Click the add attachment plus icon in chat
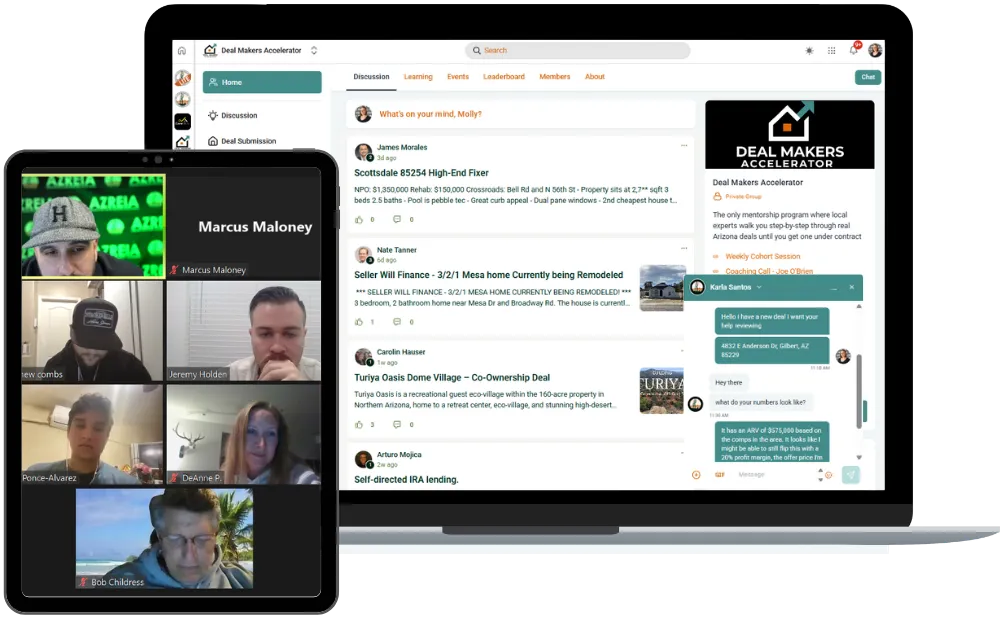 tap(696, 475)
